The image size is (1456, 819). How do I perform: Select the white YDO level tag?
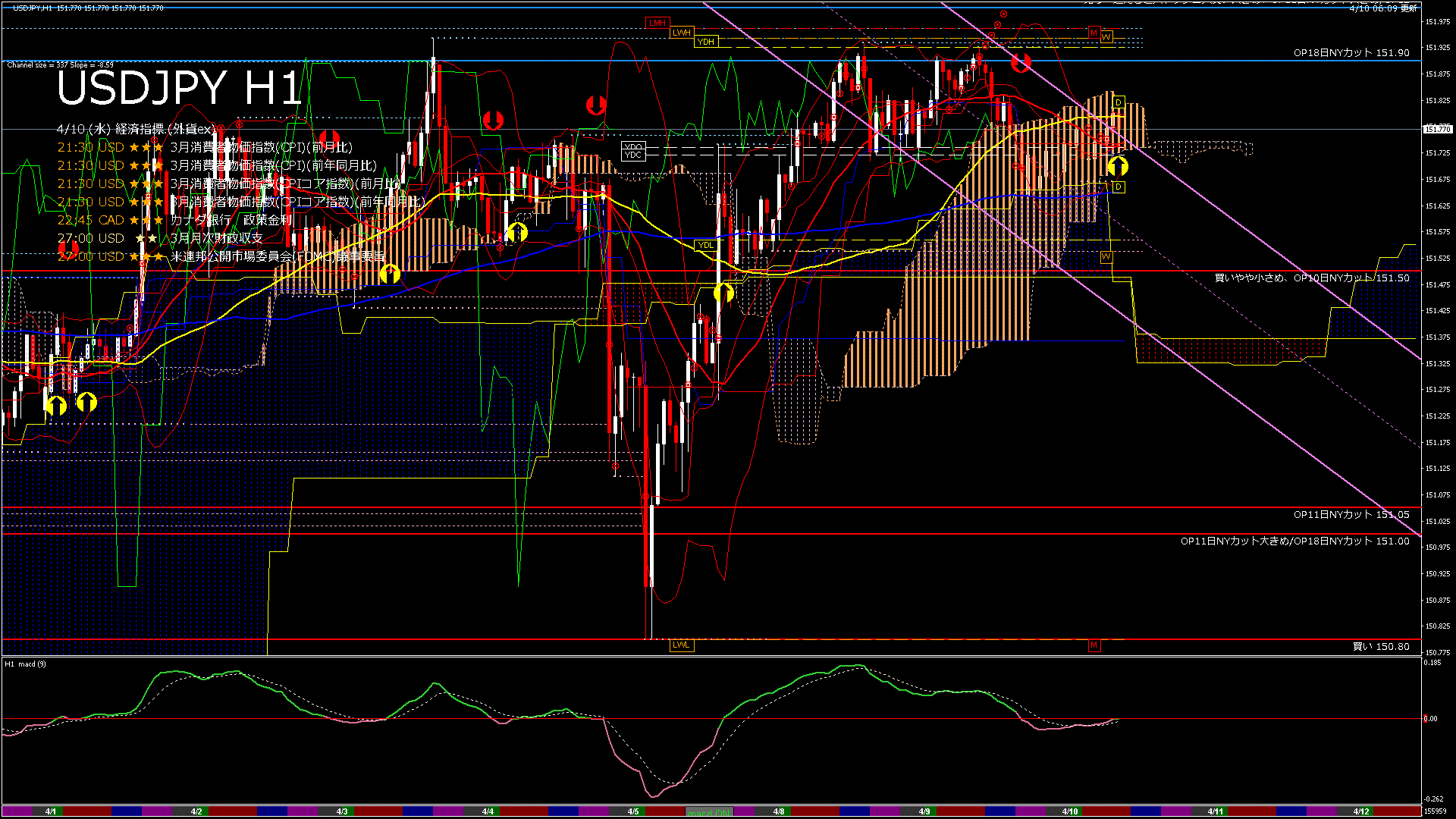(633, 146)
